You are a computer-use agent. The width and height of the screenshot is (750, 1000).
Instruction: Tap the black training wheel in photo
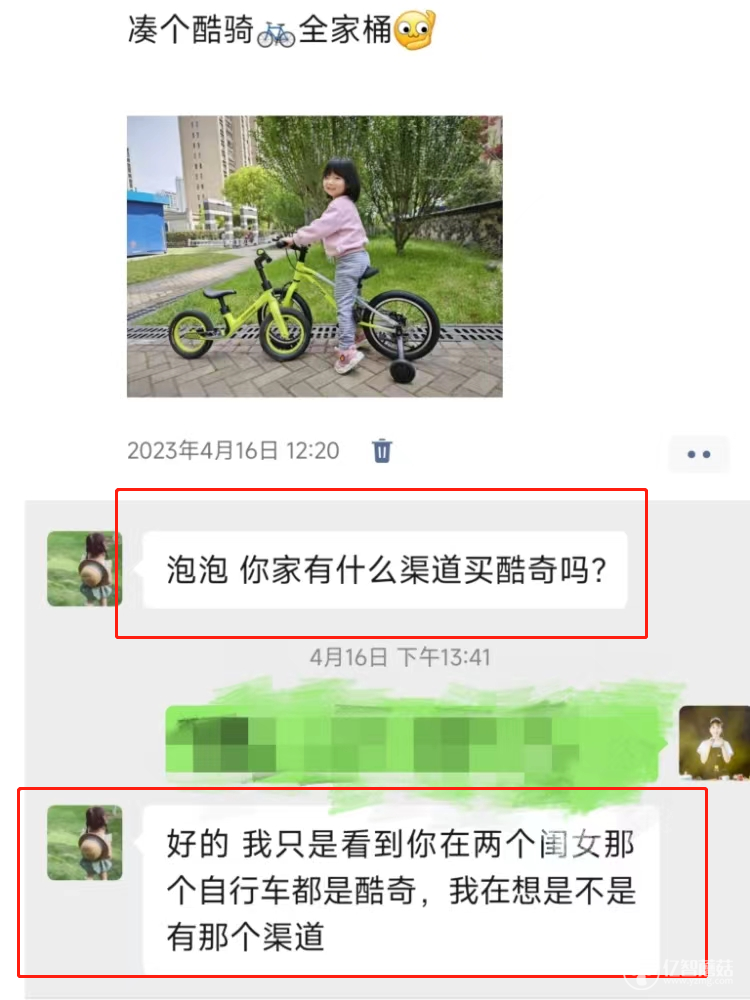tap(402, 370)
